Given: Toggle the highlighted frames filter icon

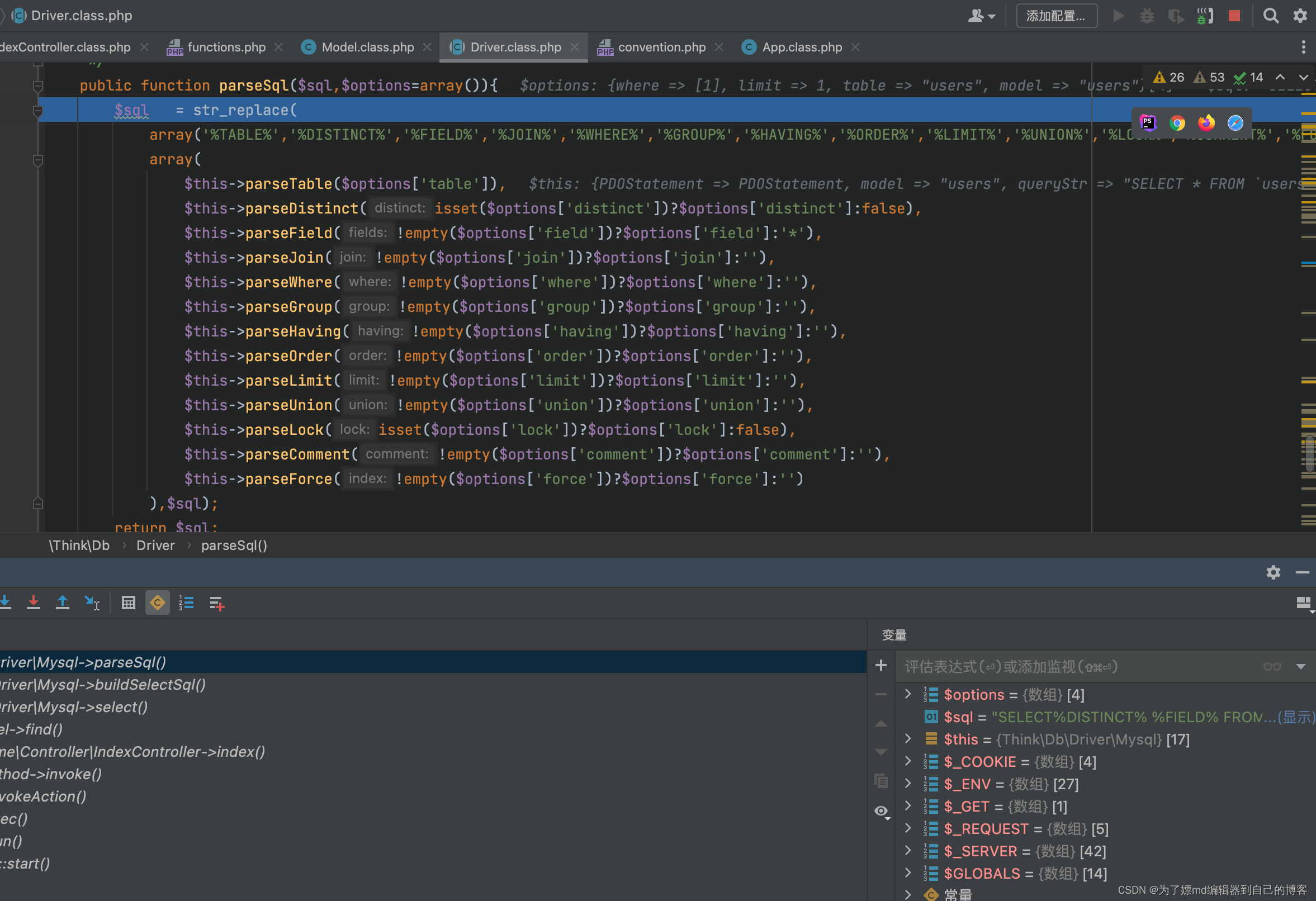Looking at the screenshot, I should [158, 603].
